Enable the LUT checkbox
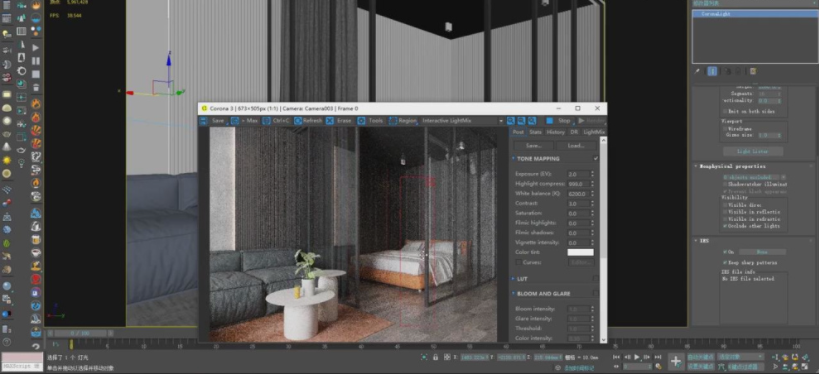Image resolution: width=819 pixels, height=374 pixels. [596, 279]
